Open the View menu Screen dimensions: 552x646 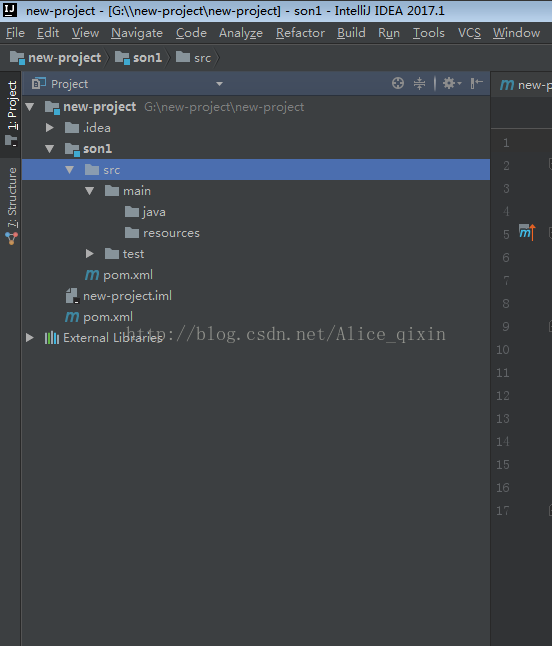tap(85, 33)
